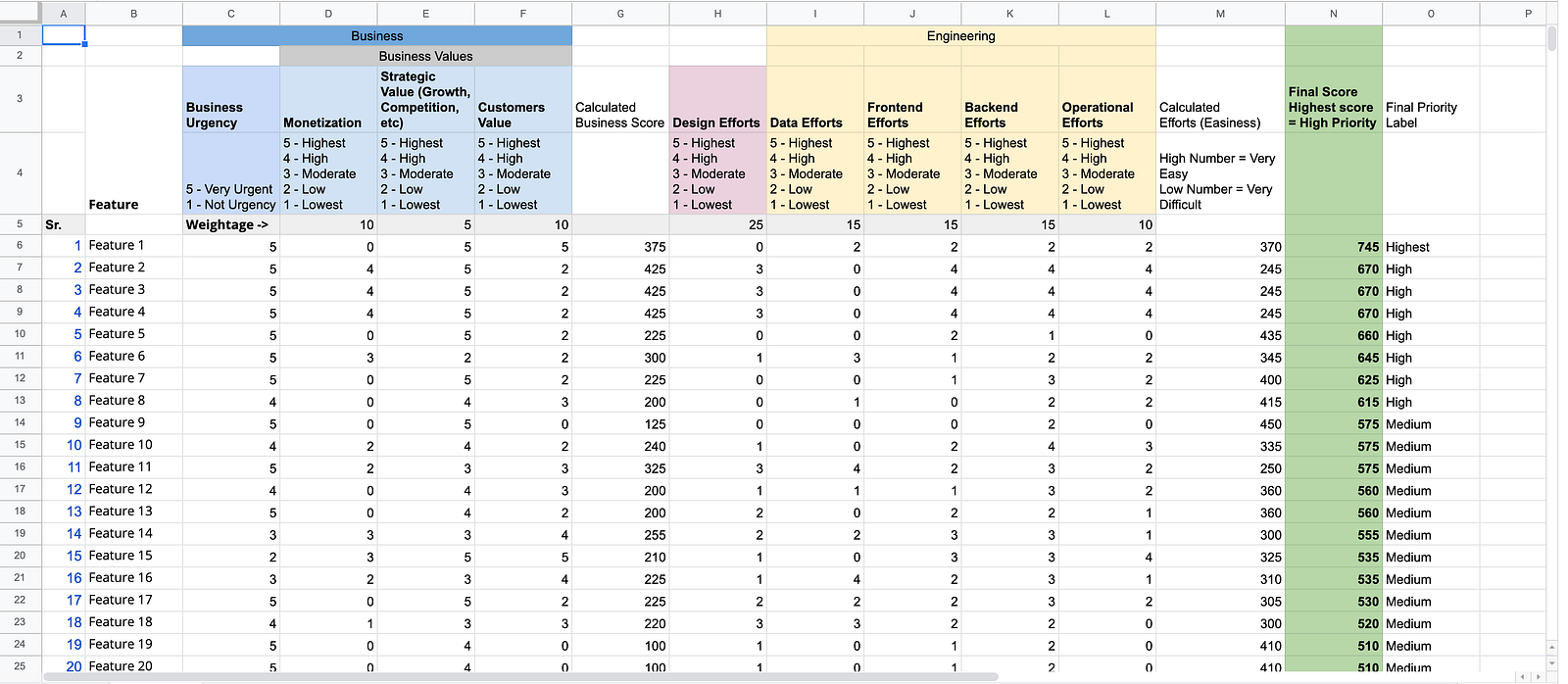Select row 5 header
Screen dimensions: 1568x684
pos(21,224)
